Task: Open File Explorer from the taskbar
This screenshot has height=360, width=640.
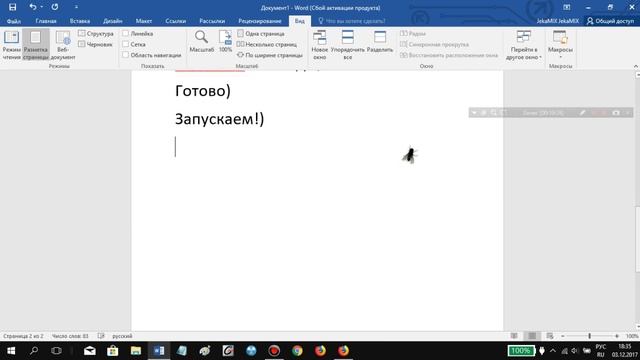Action: point(136,351)
